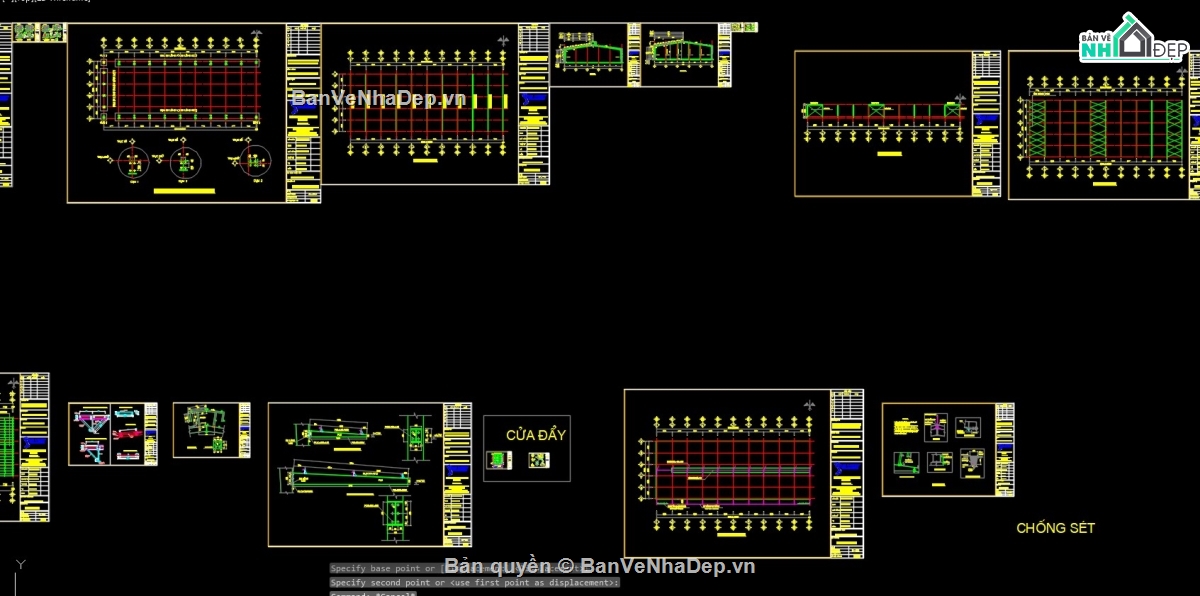Click the BanVeNhaDep.vn watermark on the top drawings
This screenshot has height=596, width=1200.
click(x=378, y=98)
